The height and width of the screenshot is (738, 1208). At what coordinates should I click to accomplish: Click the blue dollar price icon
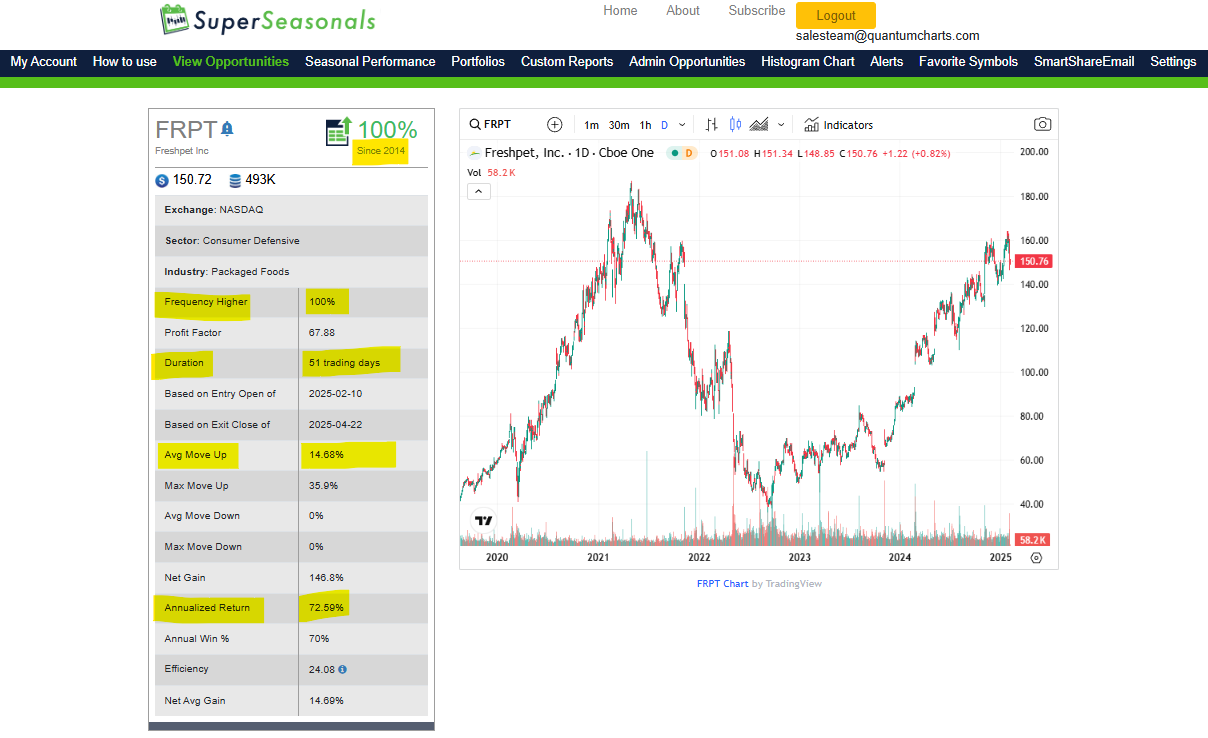coord(162,181)
